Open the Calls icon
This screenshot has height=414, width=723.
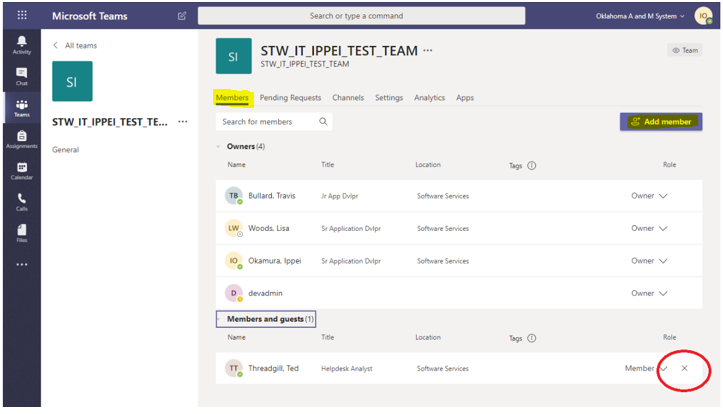pos(21,201)
